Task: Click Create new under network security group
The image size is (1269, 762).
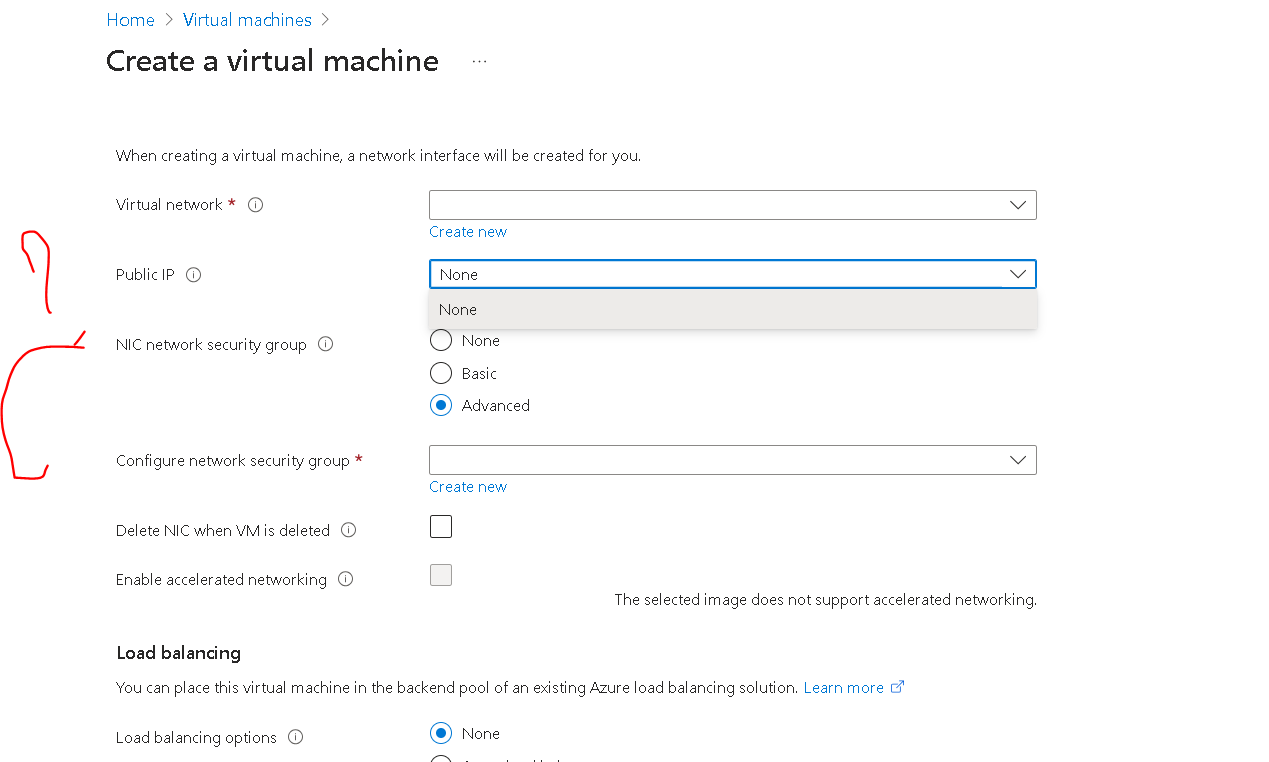Action: 468,487
